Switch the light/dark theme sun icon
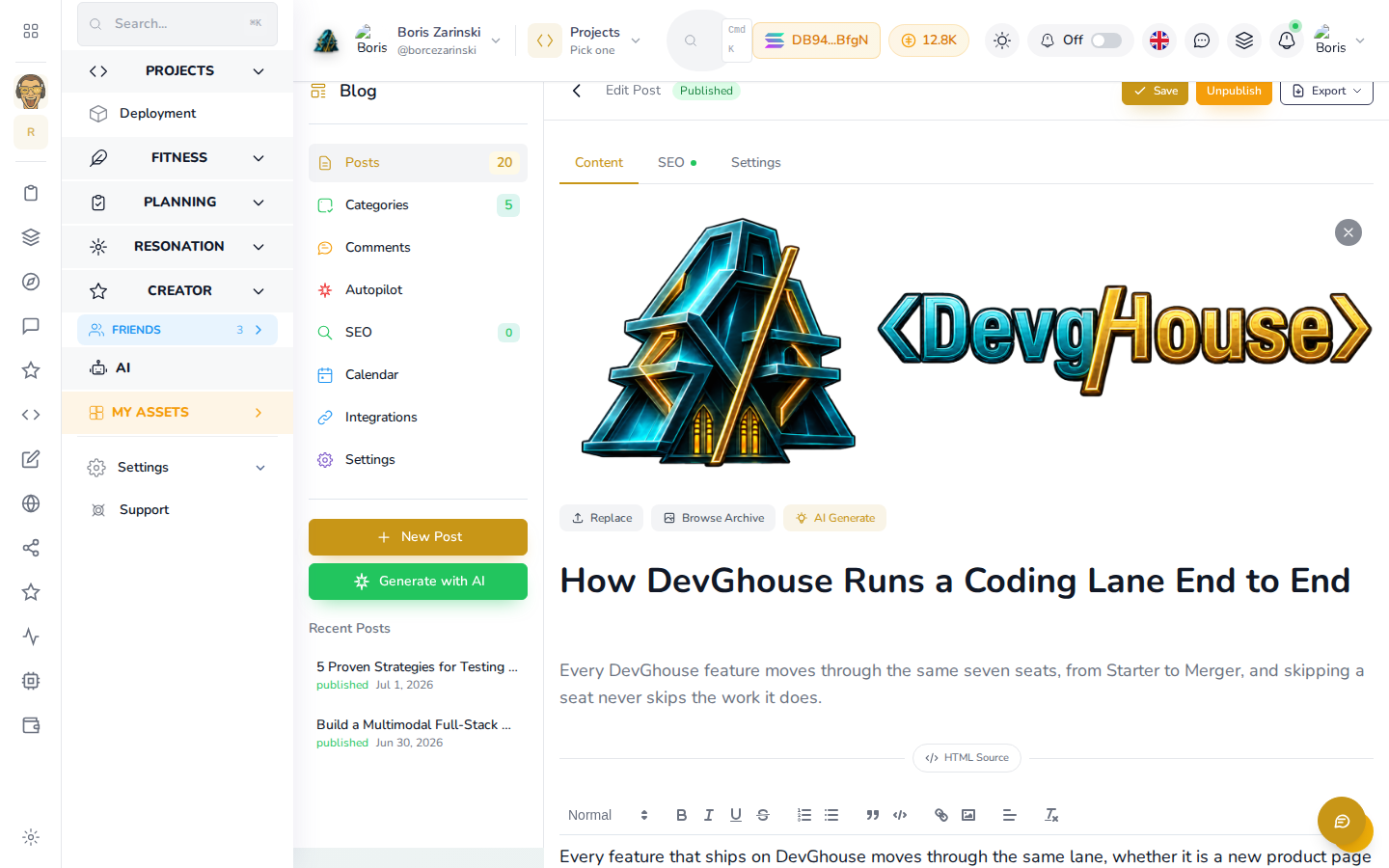Screen dimensions: 1389x868 (1002, 41)
